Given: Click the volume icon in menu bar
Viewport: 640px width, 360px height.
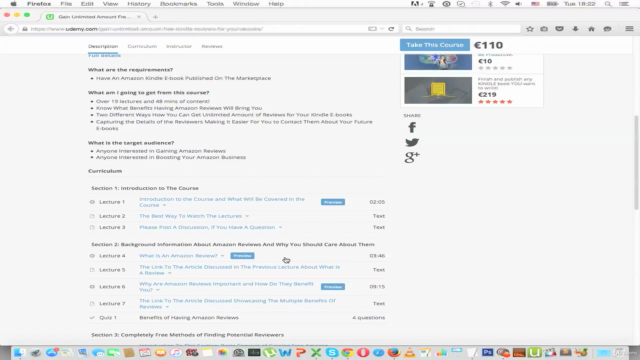Looking at the screenshot, I should coord(518,4).
